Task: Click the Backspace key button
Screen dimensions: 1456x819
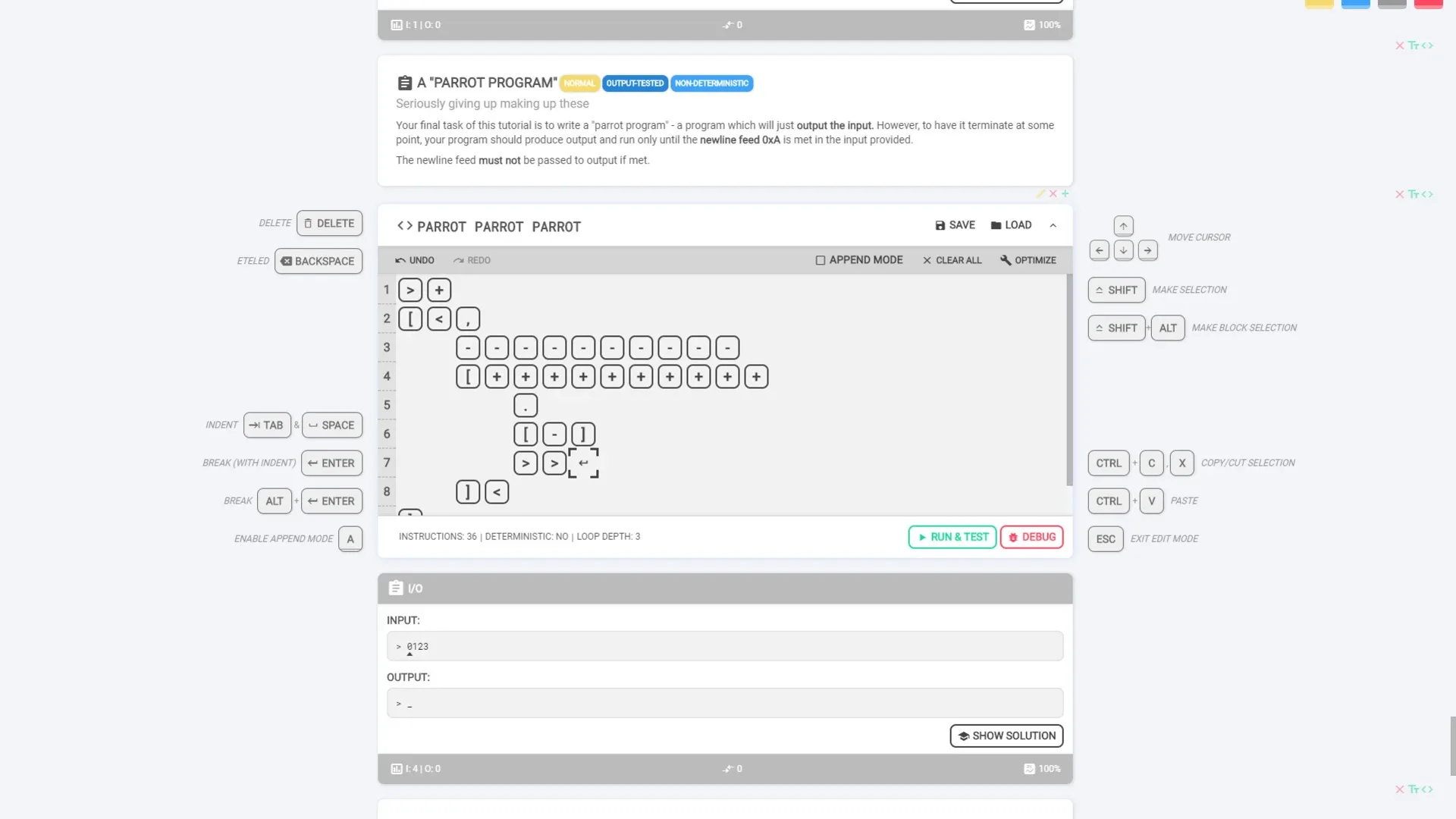Action: click(x=318, y=261)
